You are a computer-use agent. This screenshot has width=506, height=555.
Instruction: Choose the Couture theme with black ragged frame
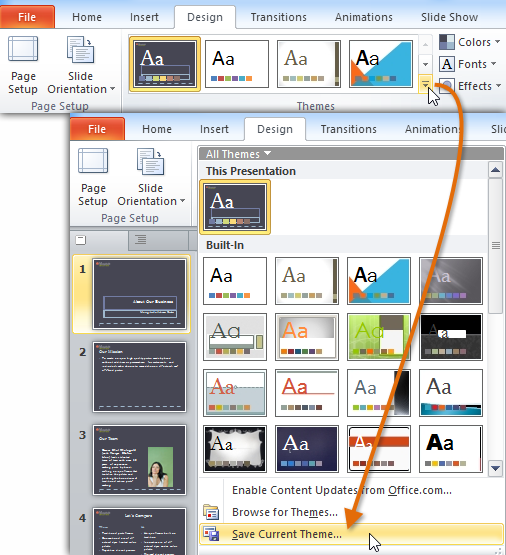235,449
